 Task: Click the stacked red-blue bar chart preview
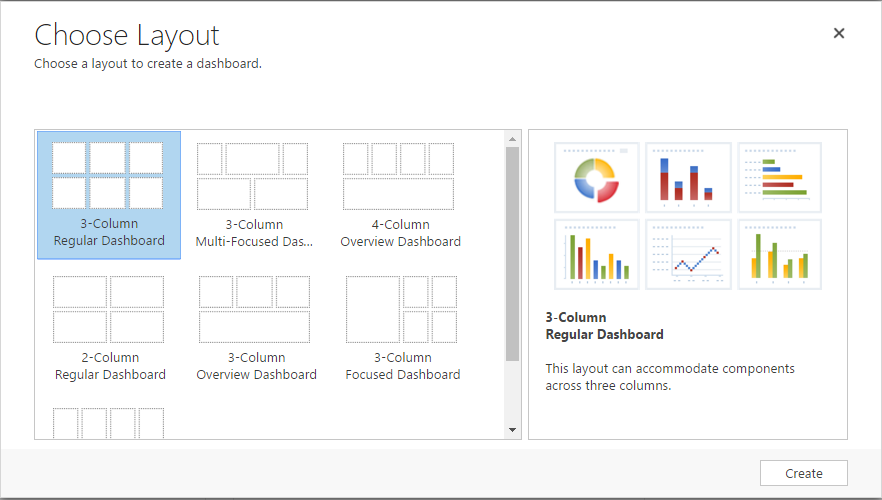(688, 177)
